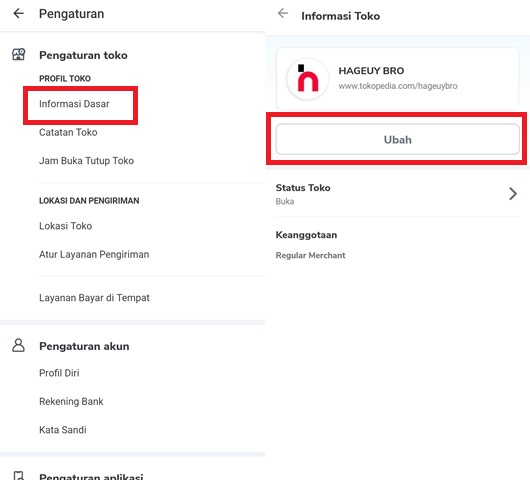This screenshot has width=530, height=480.
Task: Tap back arrow on Informasi Toko
Action: click(283, 14)
